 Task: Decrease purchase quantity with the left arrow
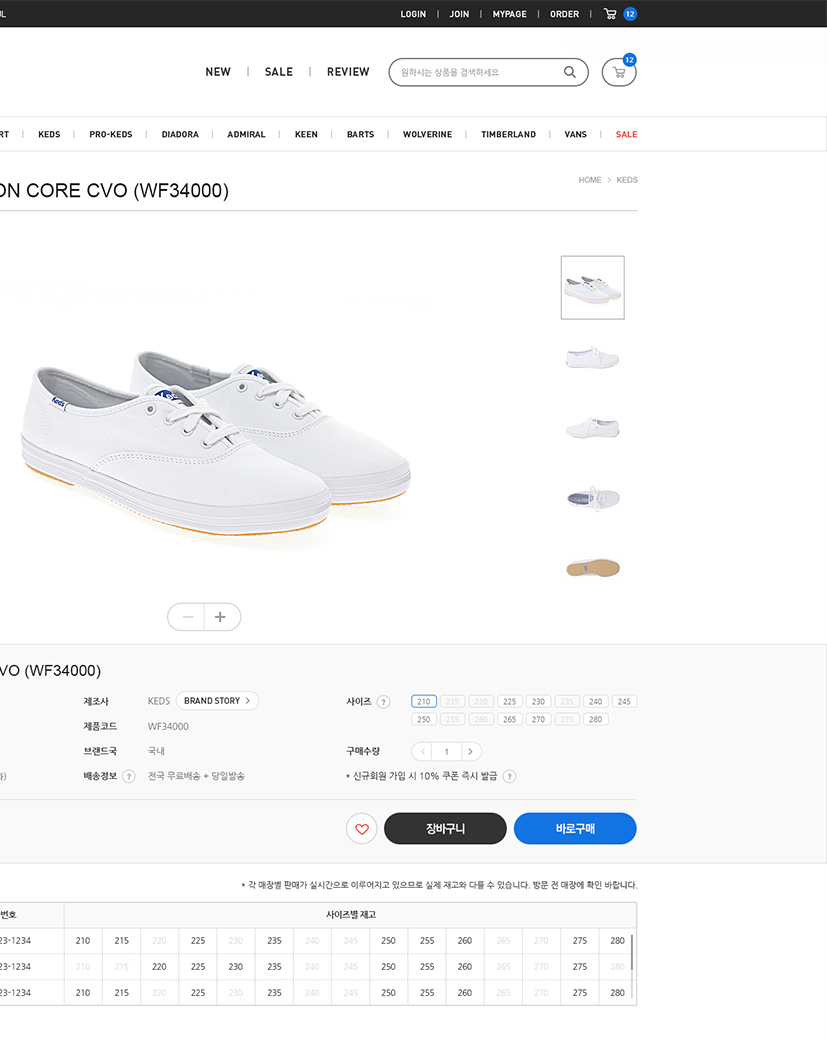(422, 751)
